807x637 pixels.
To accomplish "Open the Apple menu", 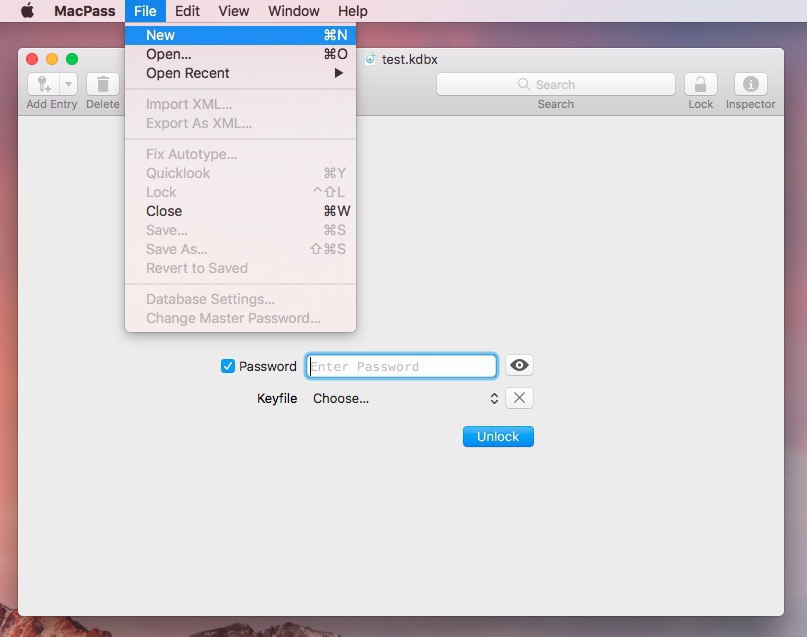I will click(28, 11).
